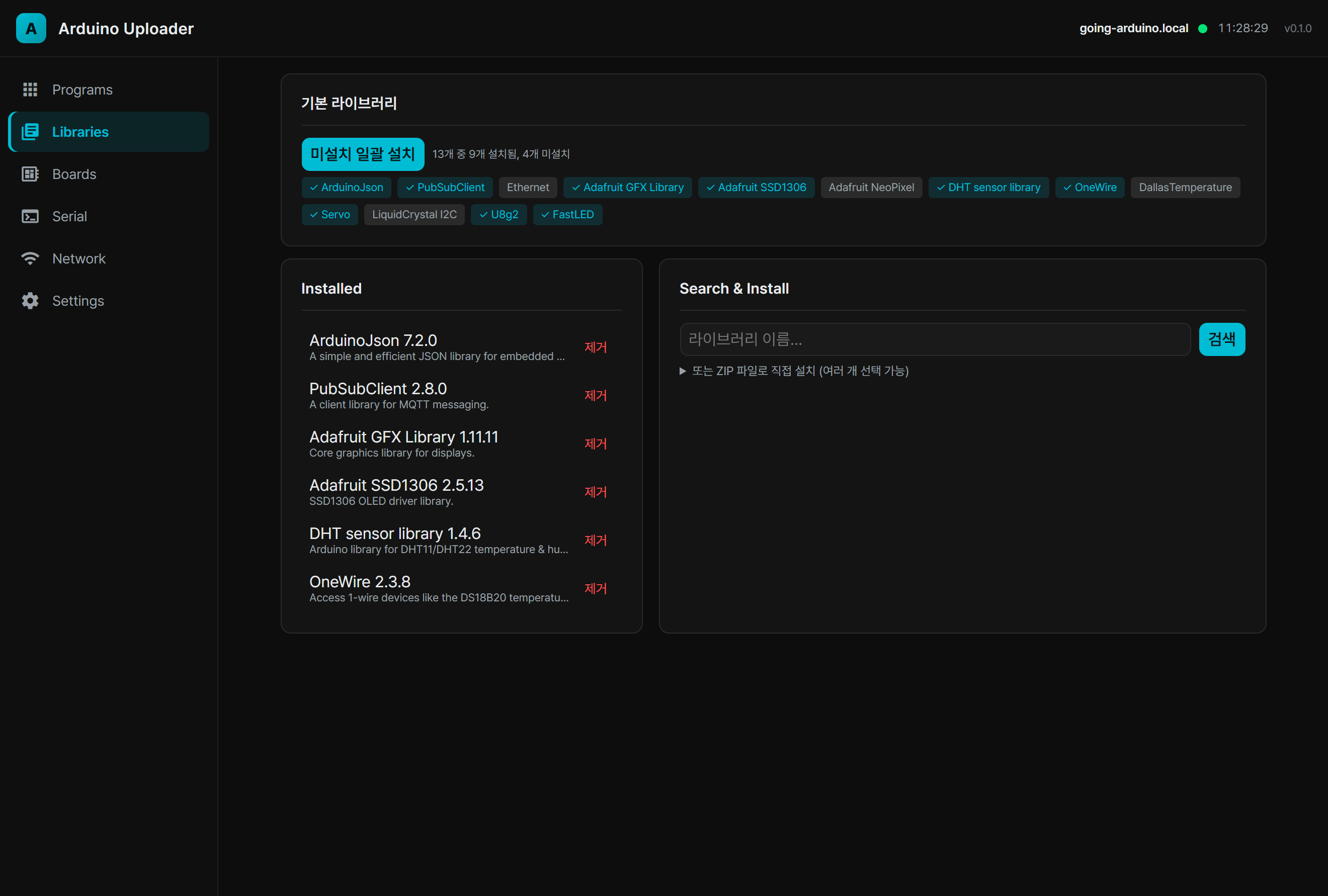The image size is (1328, 896).
Task: Click the Adafruit SSD1306 2.5.13 entry
Action: point(462,492)
